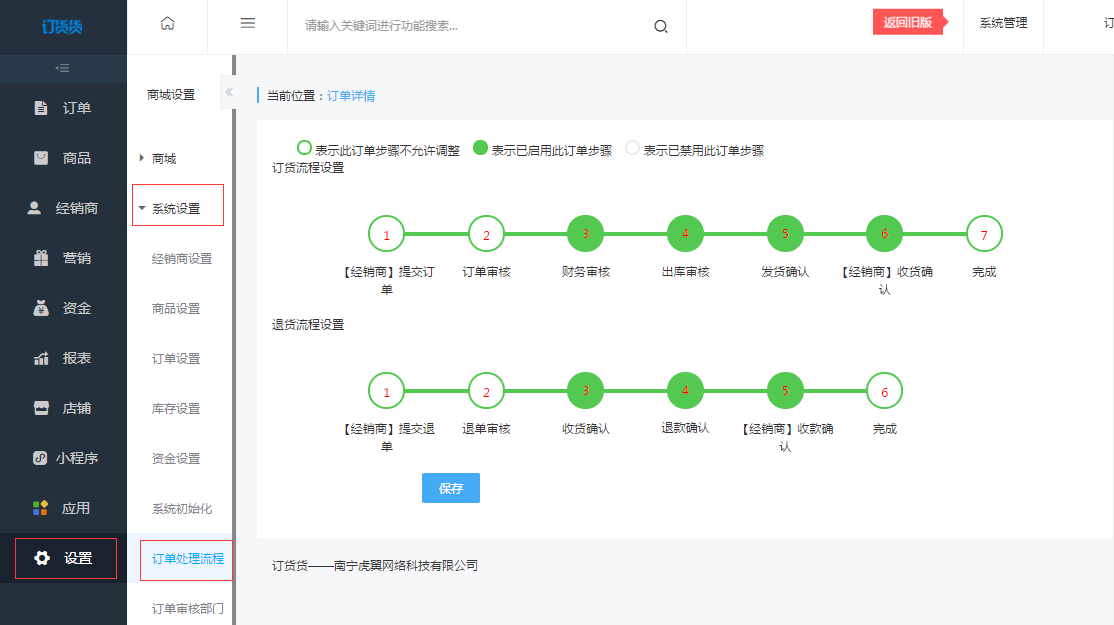
Task: Click the search magnifier icon
Action: [x=661, y=26]
